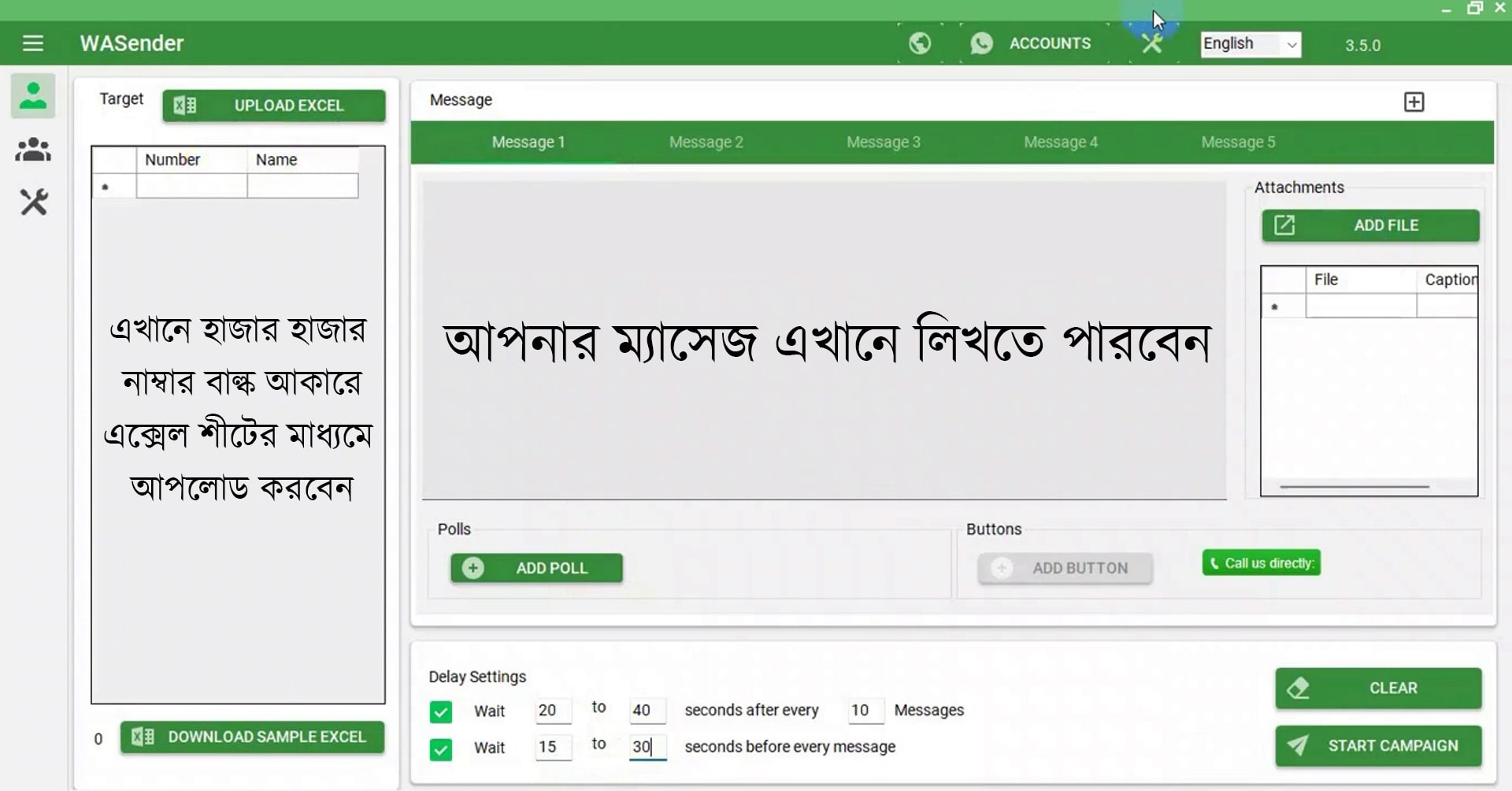The width and height of the screenshot is (1512, 791).
Task: Switch to the Message 2 tab
Action: (706, 143)
